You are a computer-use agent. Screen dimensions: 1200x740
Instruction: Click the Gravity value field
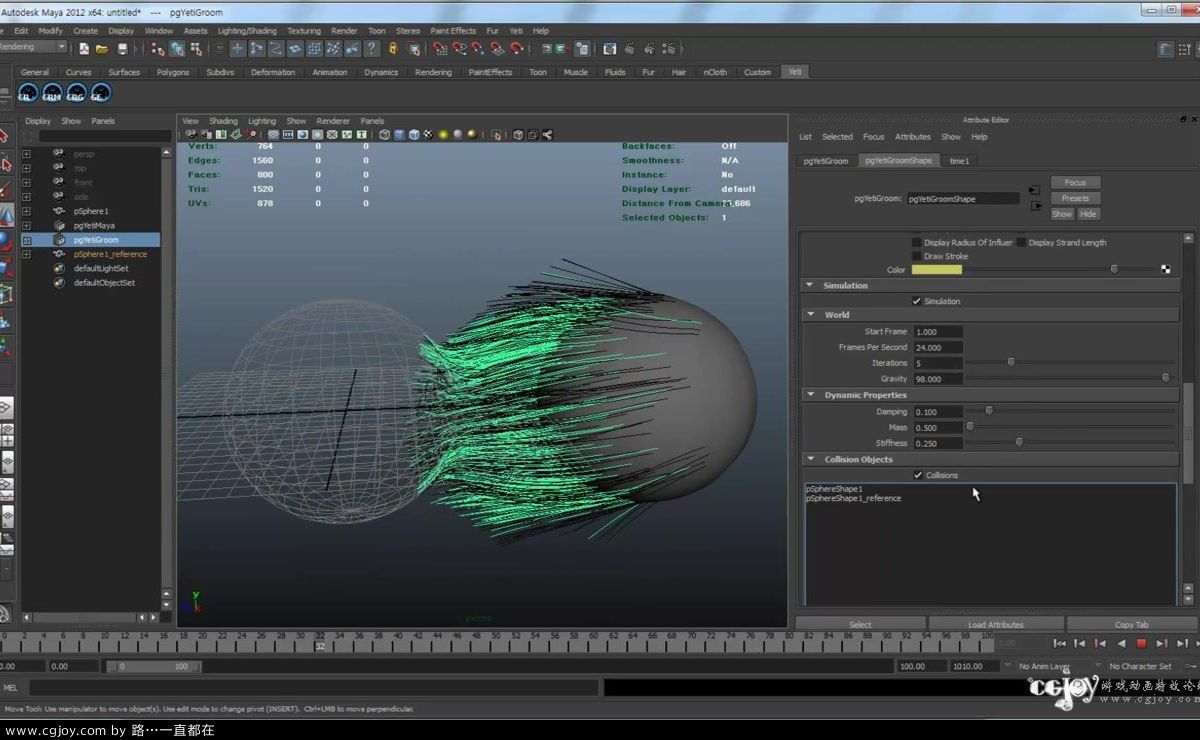pyautogui.click(x=938, y=379)
